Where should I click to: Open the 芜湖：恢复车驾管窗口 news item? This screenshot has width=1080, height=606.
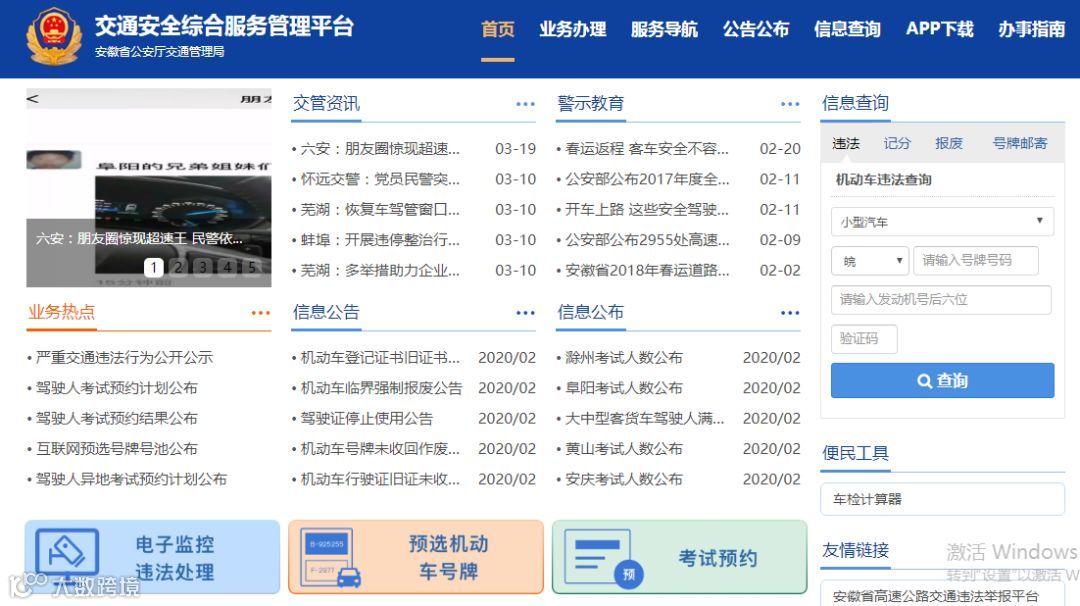click(x=380, y=209)
